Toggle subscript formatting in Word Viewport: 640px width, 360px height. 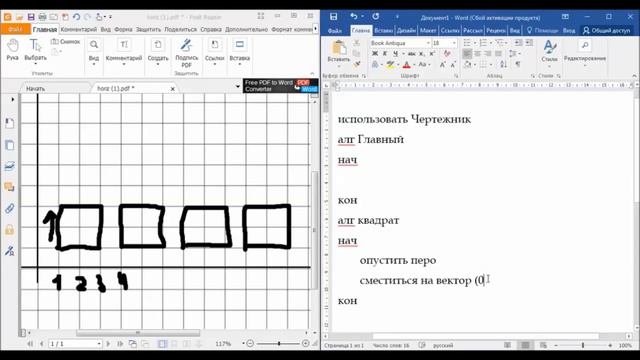click(x=422, y=53)
